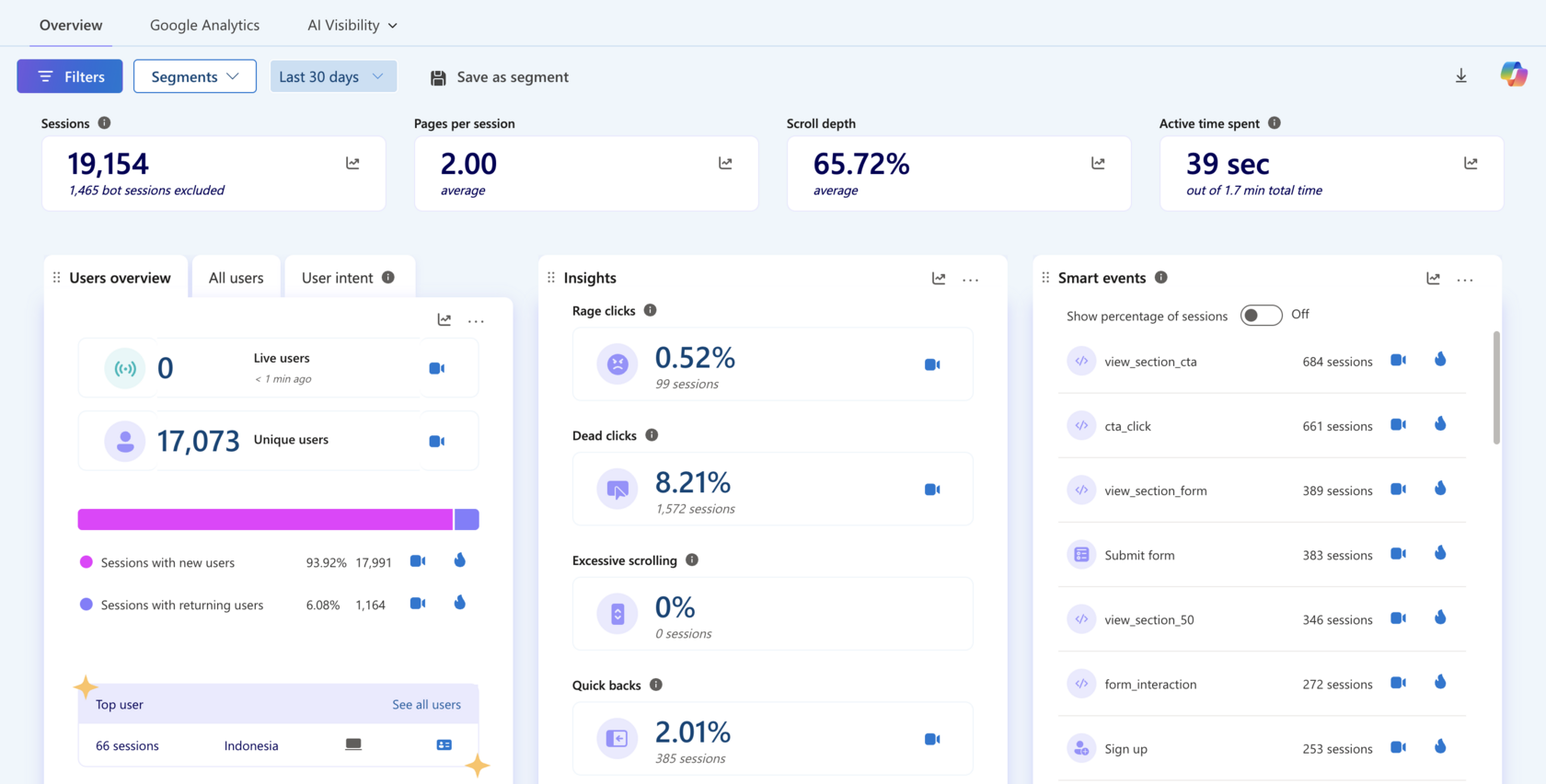This screenshot has width=1546, height=784.
Task: View recordings of Rage clicks sessions
Action: click(932, 364)
